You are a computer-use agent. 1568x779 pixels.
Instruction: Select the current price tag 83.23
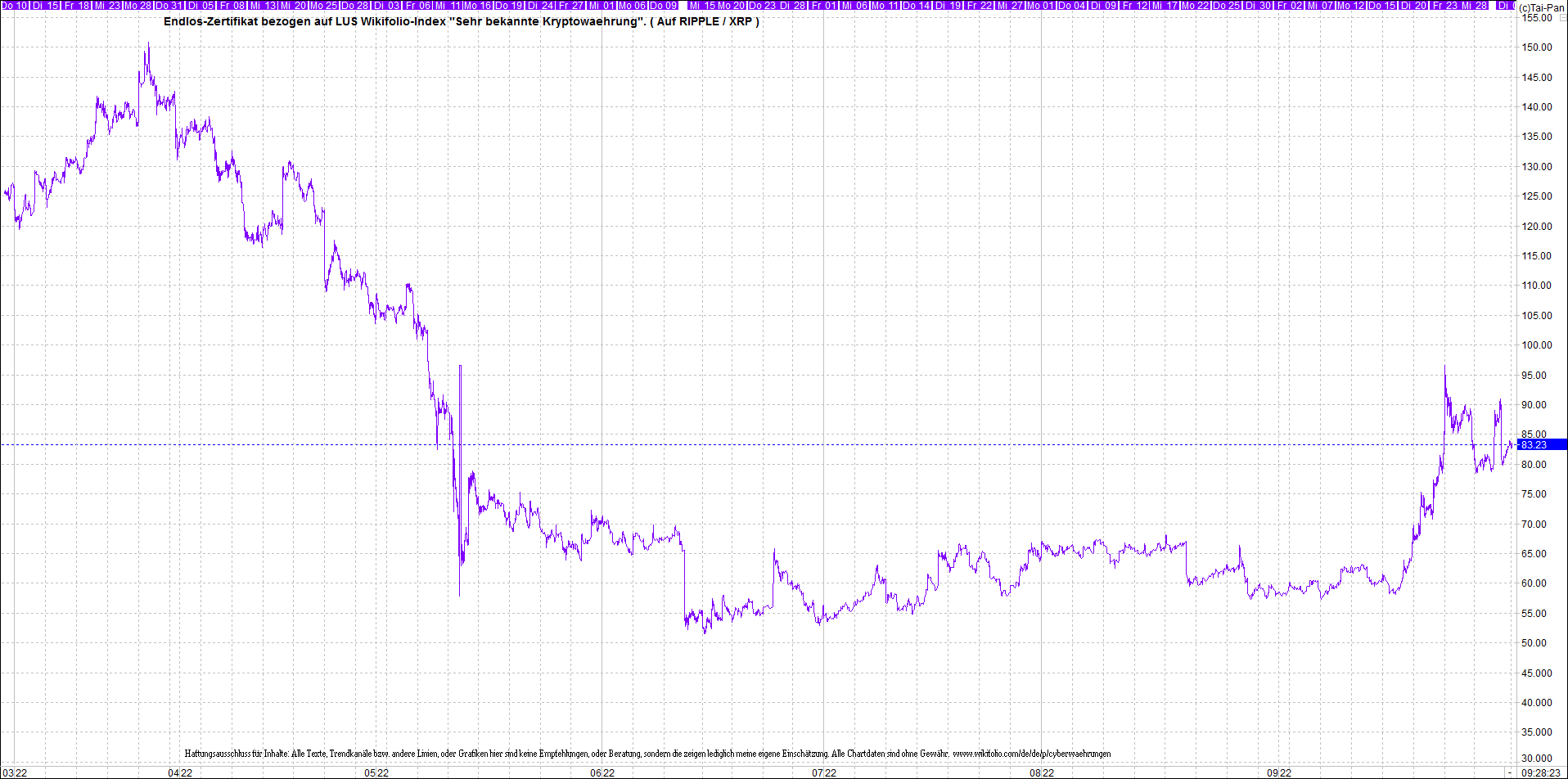(1542, 444)
